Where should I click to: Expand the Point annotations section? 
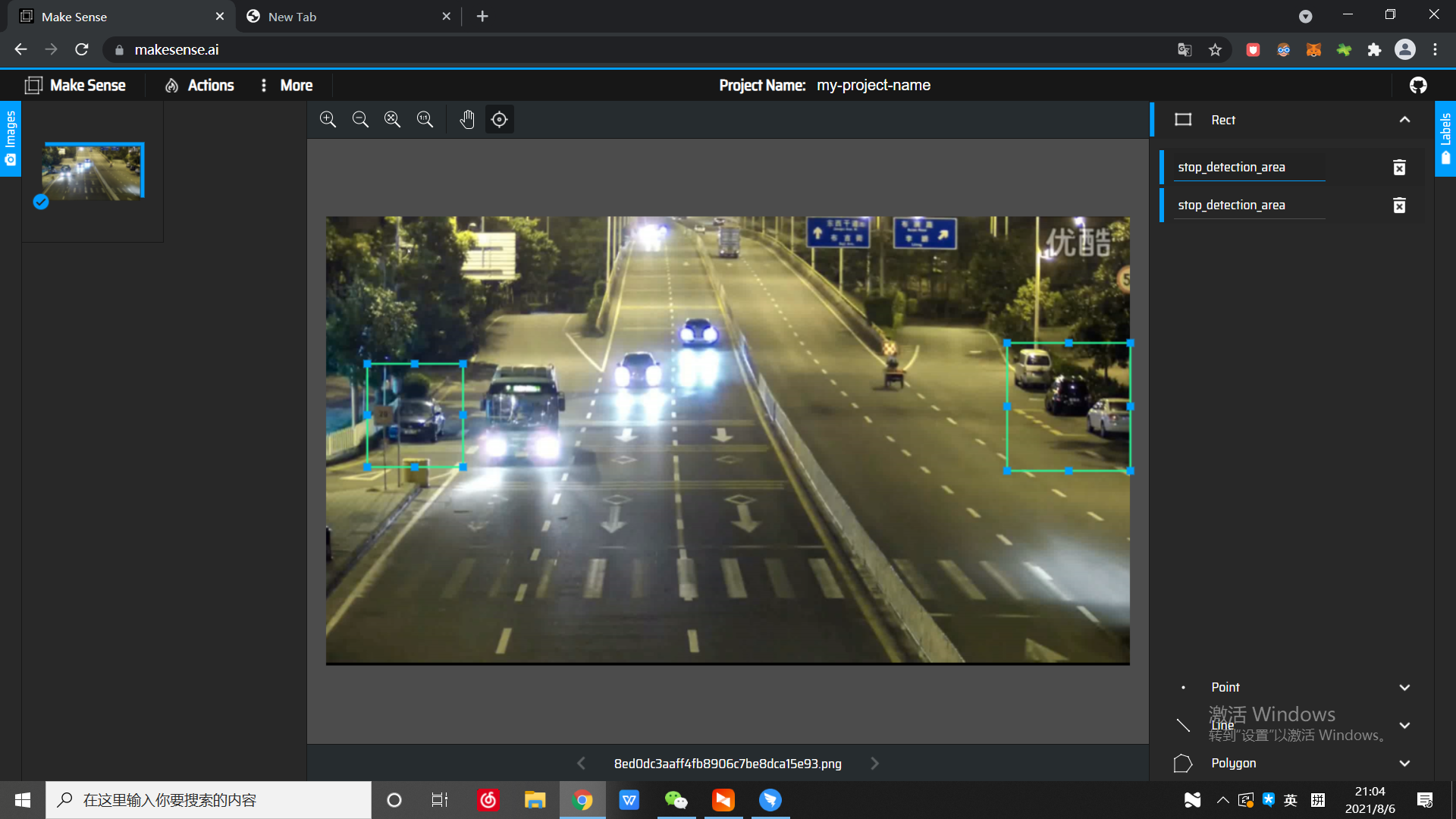[1404, 687]
